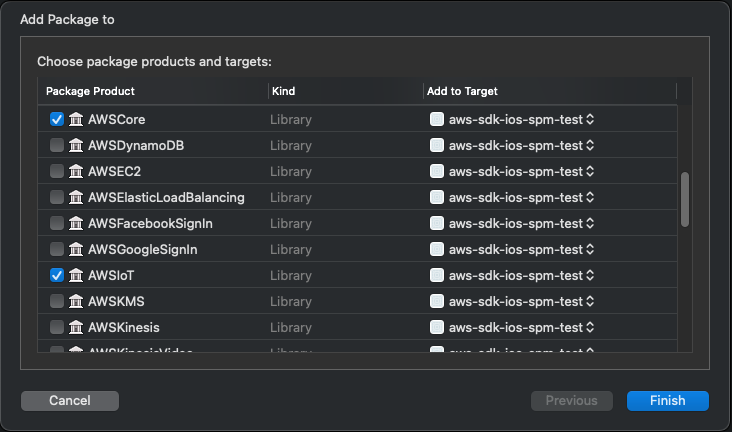
Task: Click the target app icon in AWSFacebookSignIn row
Action: pyautogui.click(x=437, y=223)
